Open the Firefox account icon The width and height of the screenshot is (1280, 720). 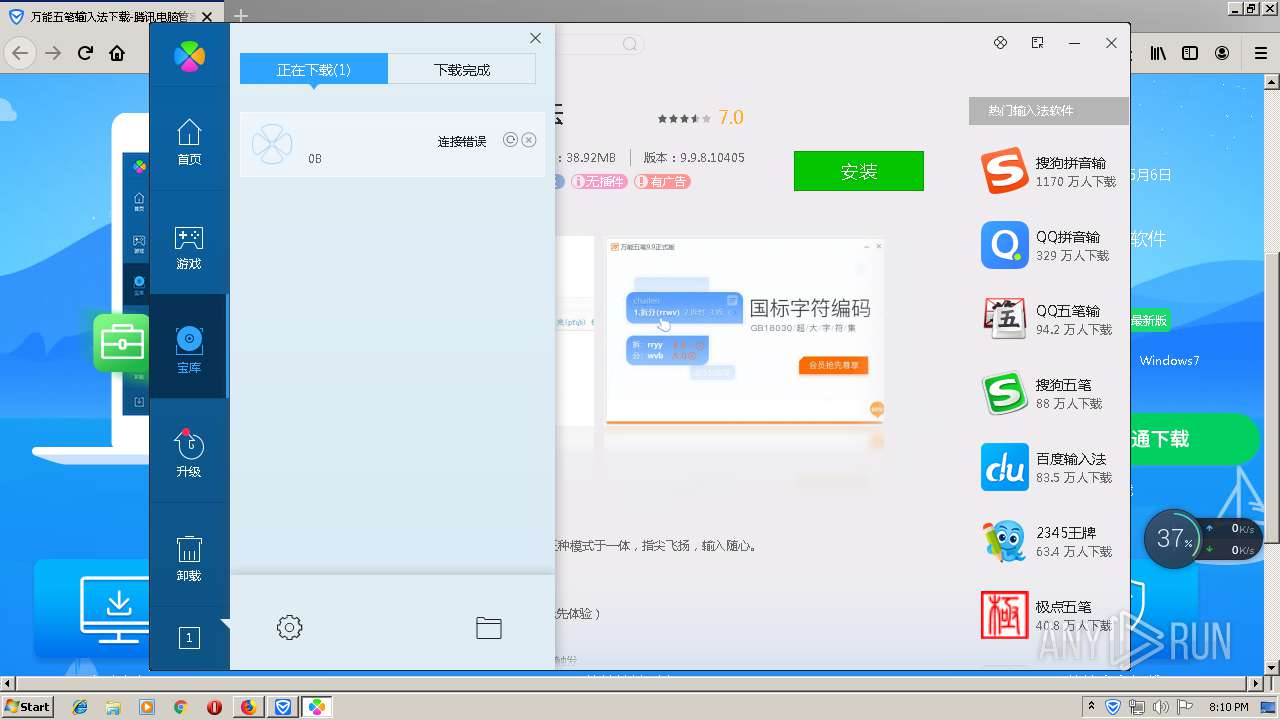[x=1222, y=53]
